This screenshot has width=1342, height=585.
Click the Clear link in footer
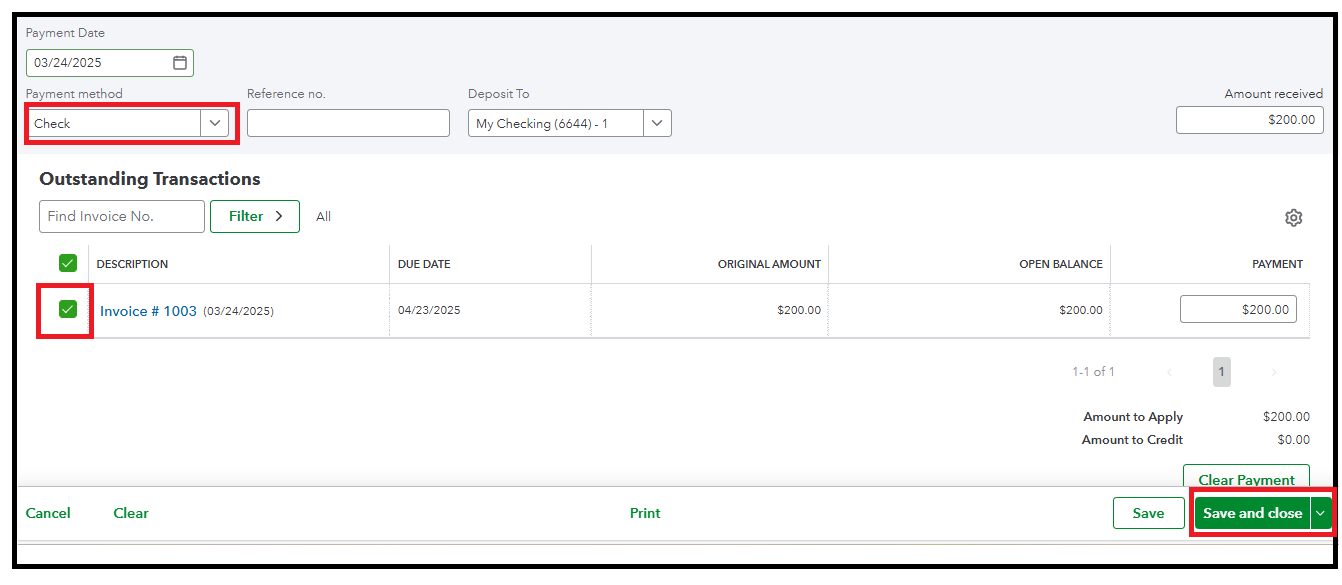(131, 513)
